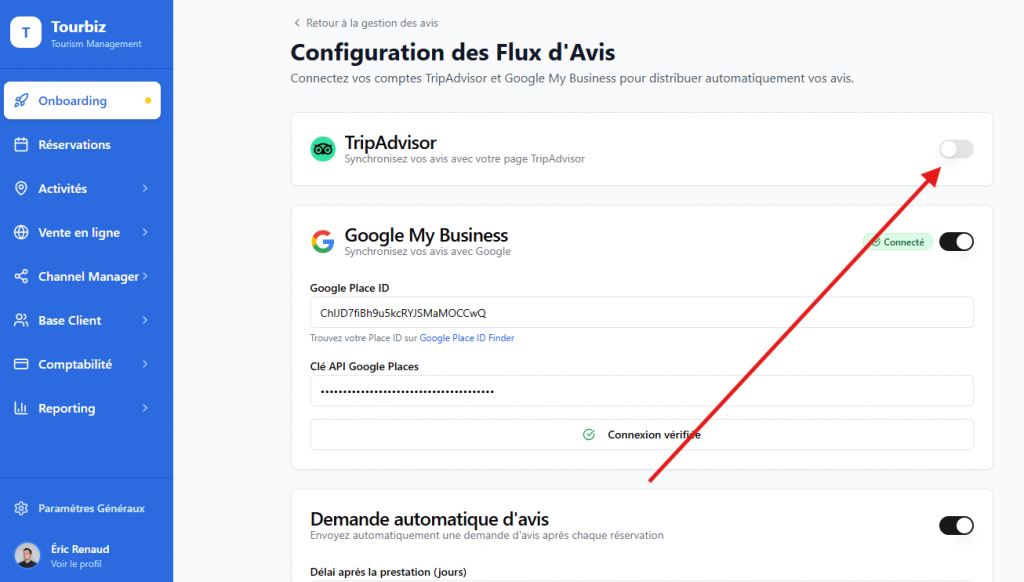Turn off Demande automatique d'avis toggle
This screenshot has width=1024, height=582.
coord(956,525)
